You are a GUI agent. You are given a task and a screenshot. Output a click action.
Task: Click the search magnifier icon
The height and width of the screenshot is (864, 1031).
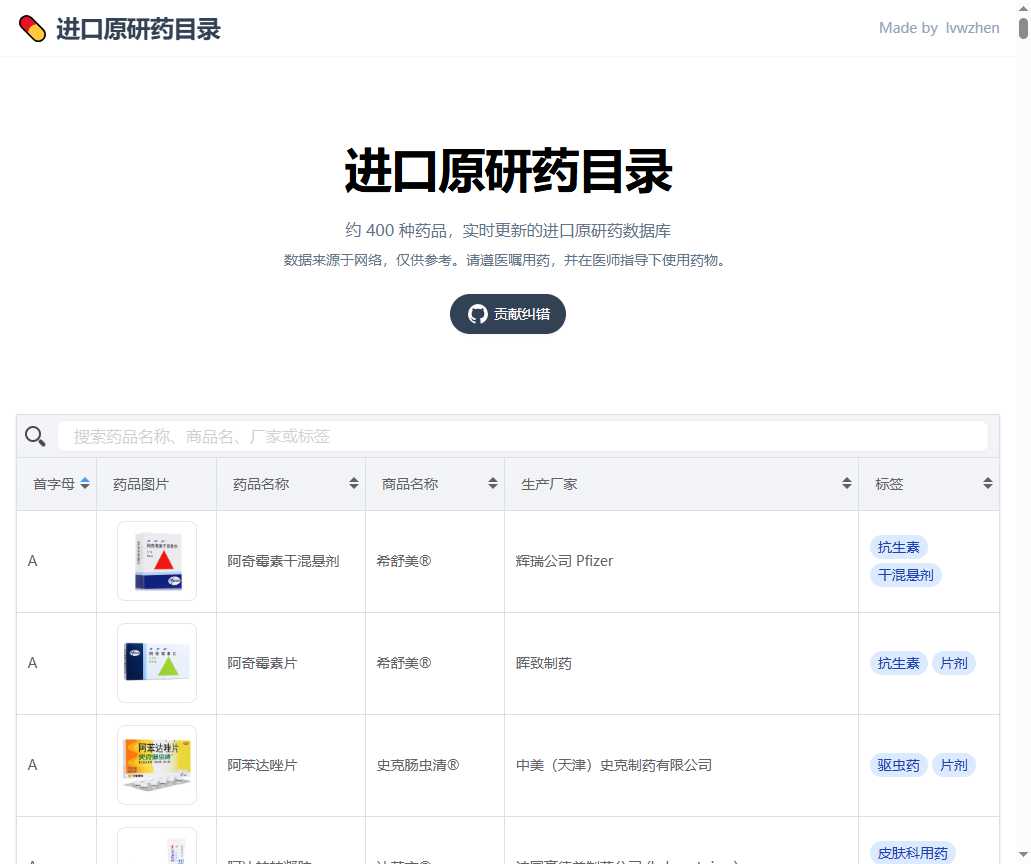[x=36, y=436]
